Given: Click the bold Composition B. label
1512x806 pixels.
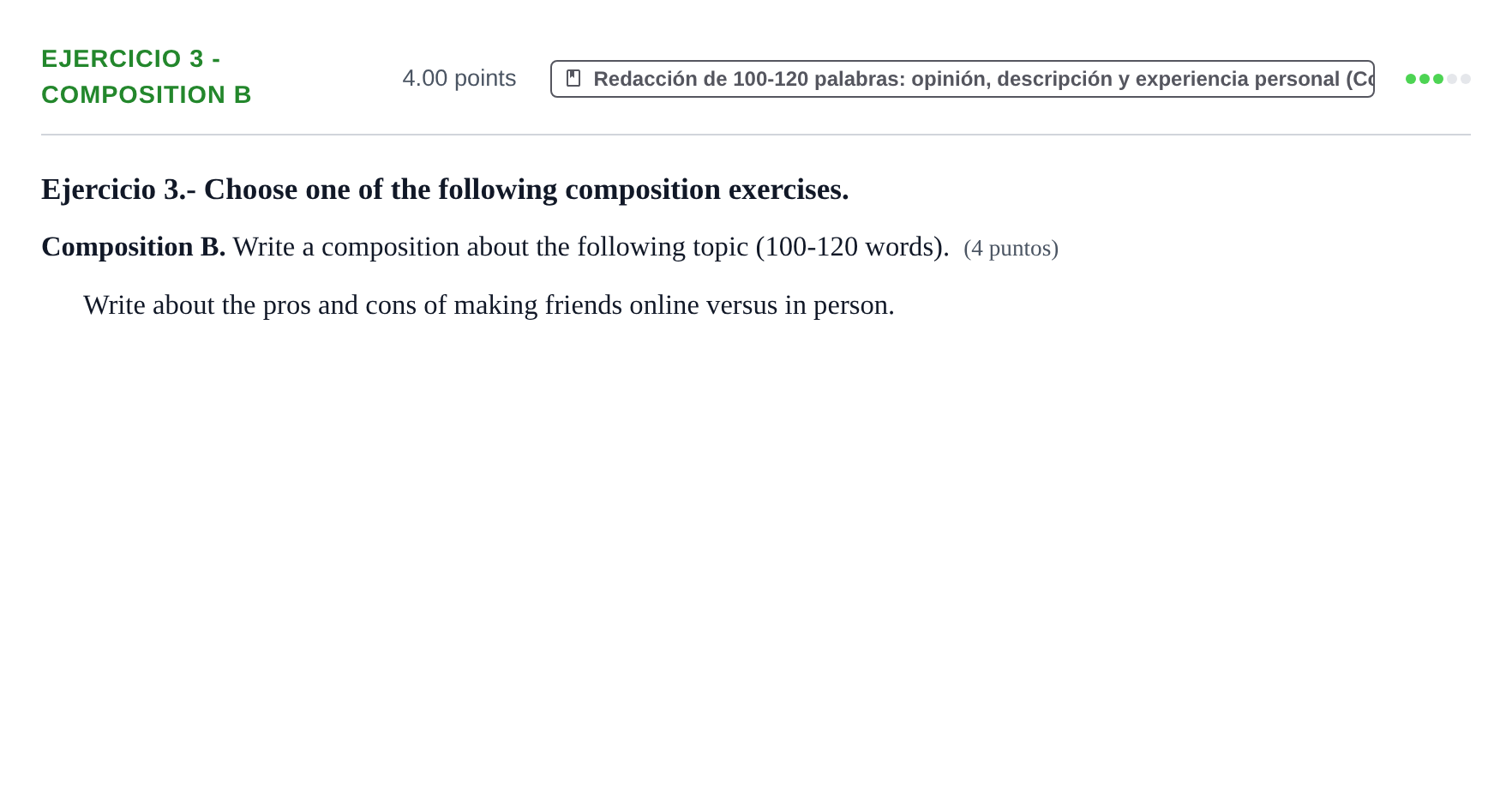Looking at the screenshot, I should [x=133, y=247].
